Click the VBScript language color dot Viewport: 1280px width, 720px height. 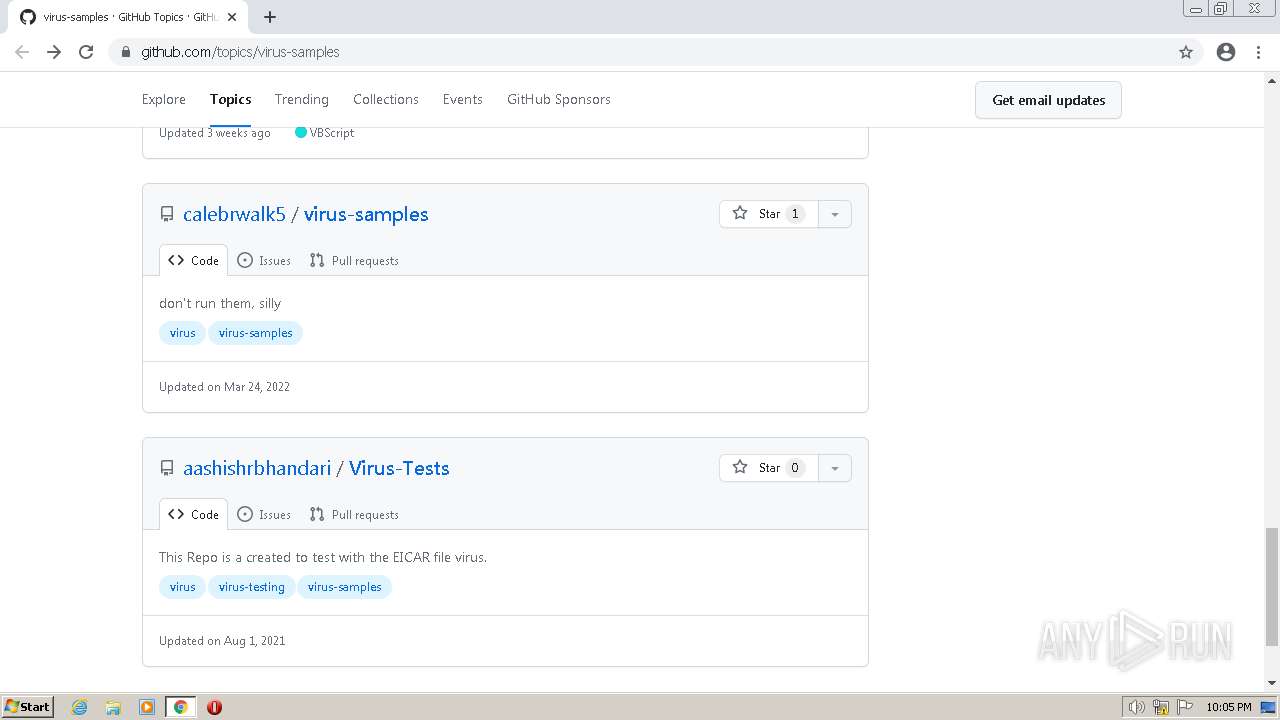(x=301, y=132)
